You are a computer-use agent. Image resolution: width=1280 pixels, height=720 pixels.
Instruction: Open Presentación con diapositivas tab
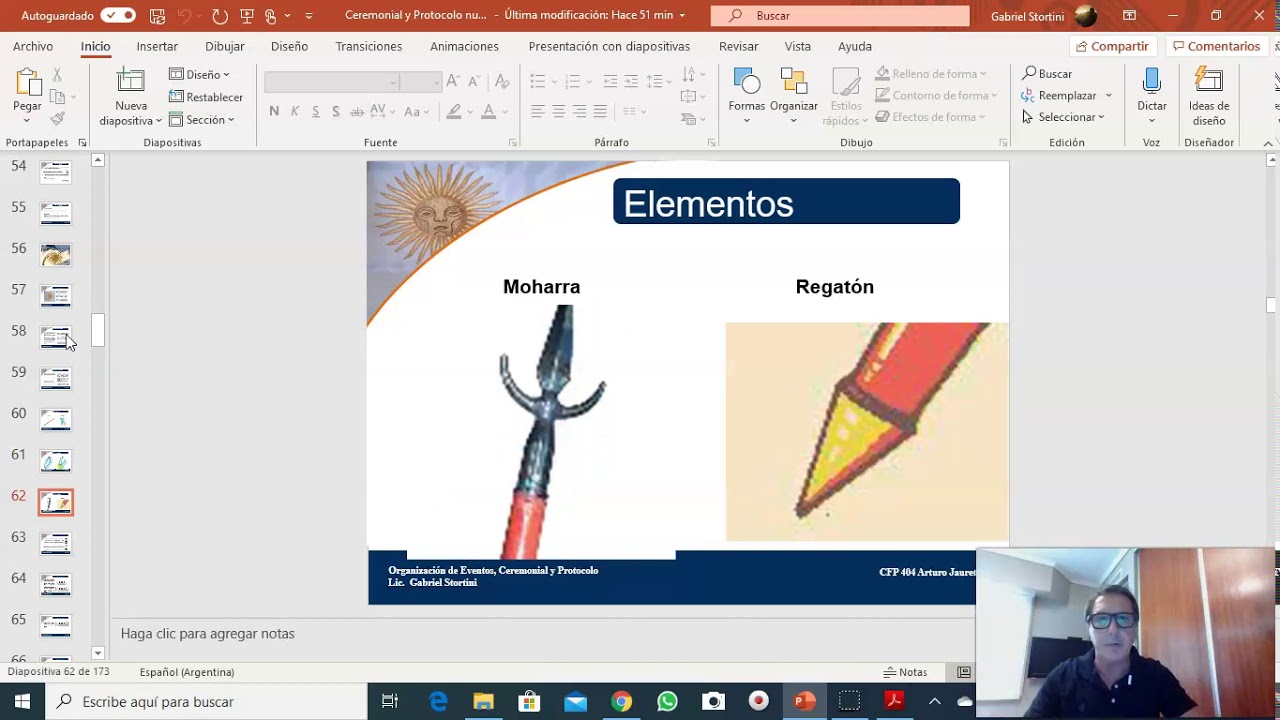tap(609, 46)
